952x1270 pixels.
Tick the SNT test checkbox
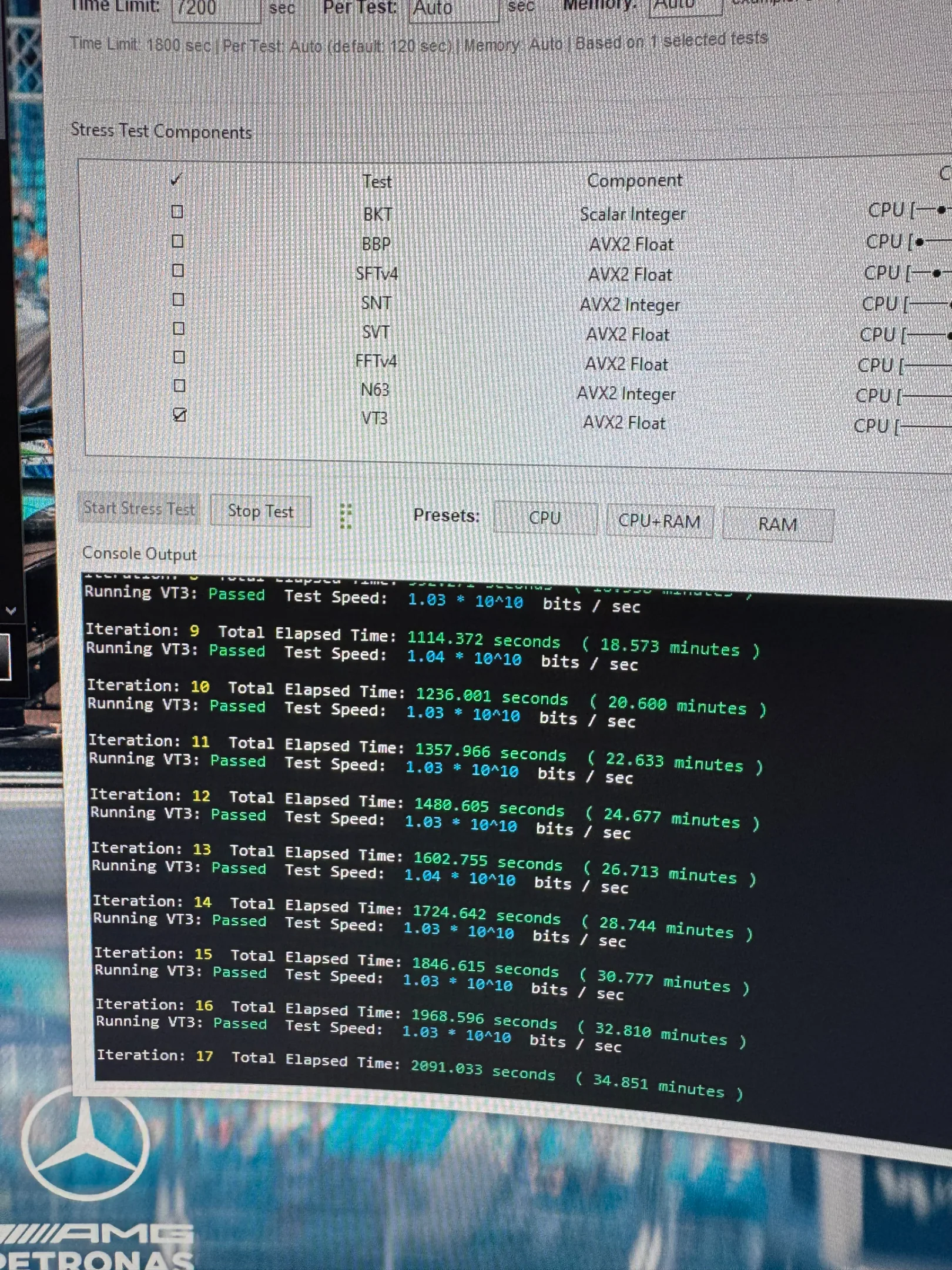pos(178,300)
